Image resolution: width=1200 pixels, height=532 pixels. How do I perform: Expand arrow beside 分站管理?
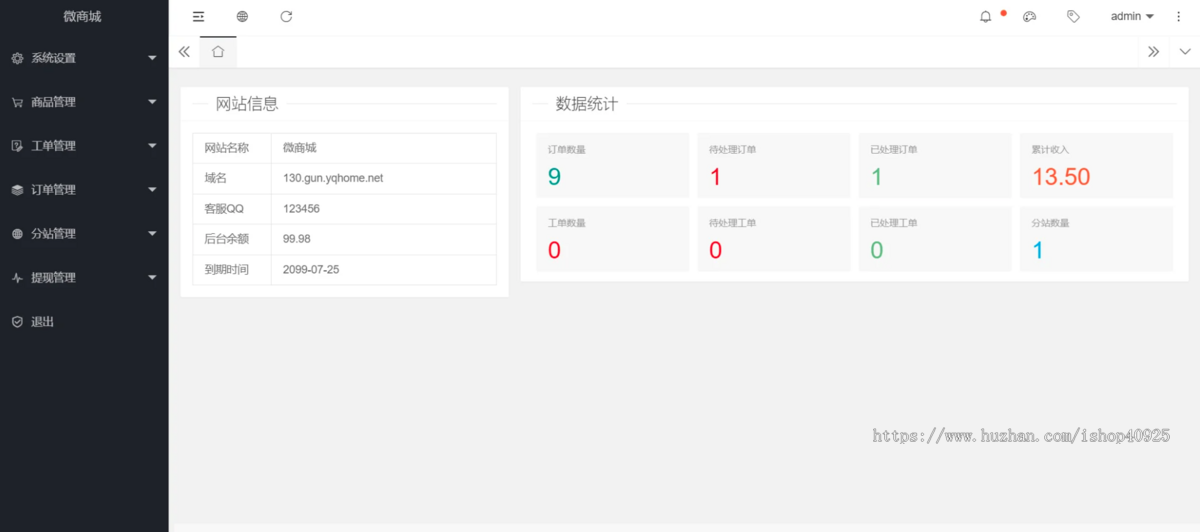pyautogui.click(x=152, y=234)
